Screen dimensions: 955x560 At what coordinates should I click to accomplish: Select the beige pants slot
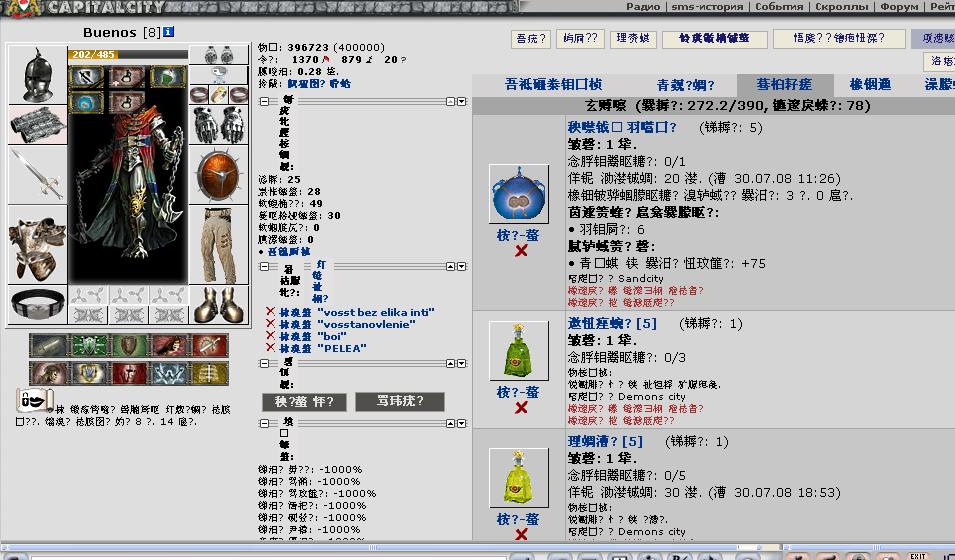click(x=219, y=244)
